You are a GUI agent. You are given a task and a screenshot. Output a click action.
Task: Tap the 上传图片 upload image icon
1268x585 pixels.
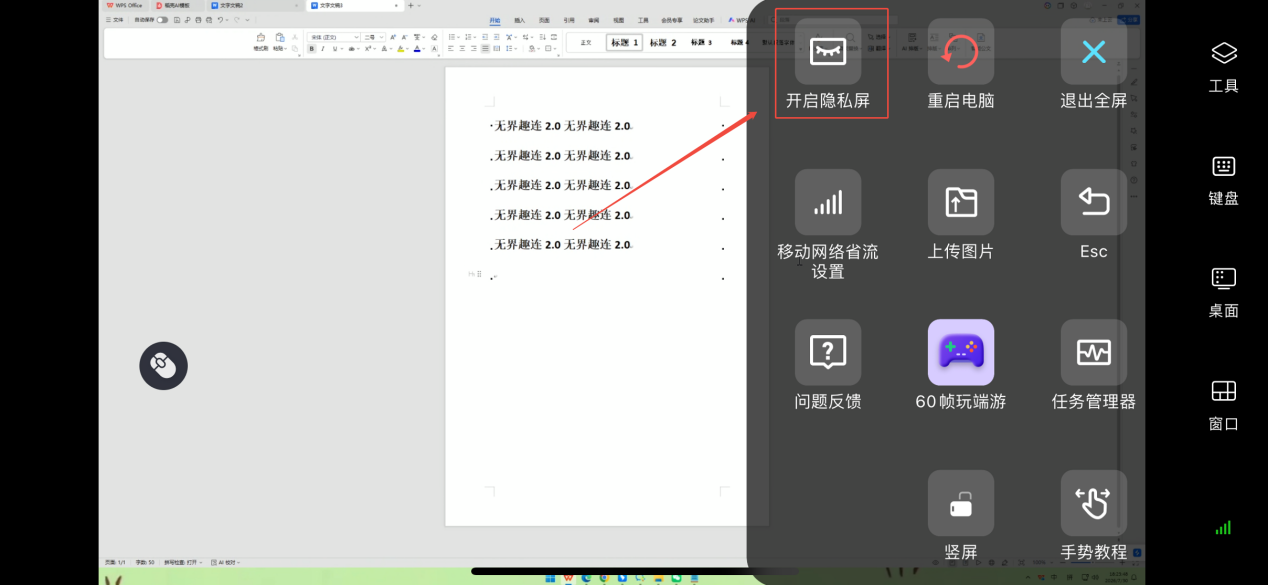pos(961,202)
